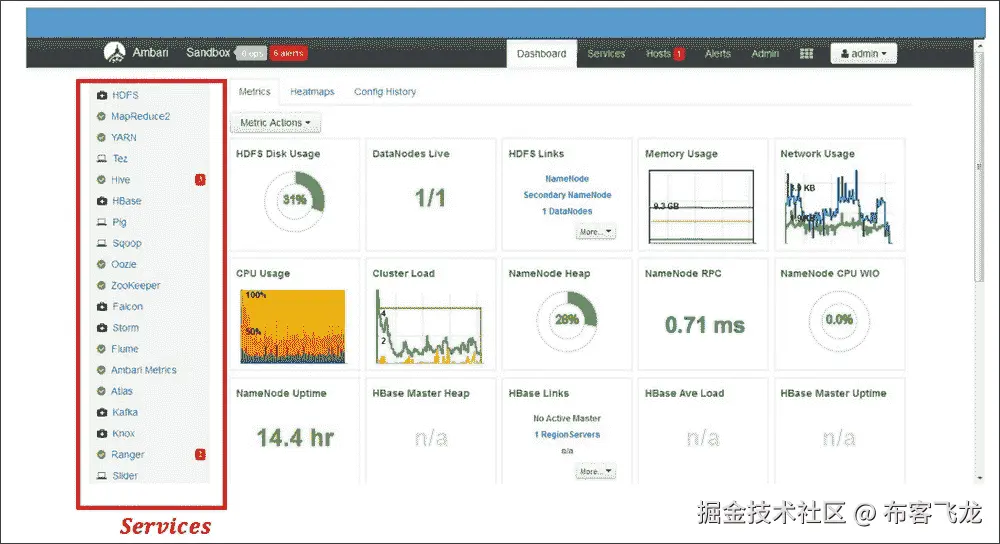Open the Hosts navigation tab
Image resolution: width=1000 pixels, height=544 pixels.
click(x=658, y=54)
